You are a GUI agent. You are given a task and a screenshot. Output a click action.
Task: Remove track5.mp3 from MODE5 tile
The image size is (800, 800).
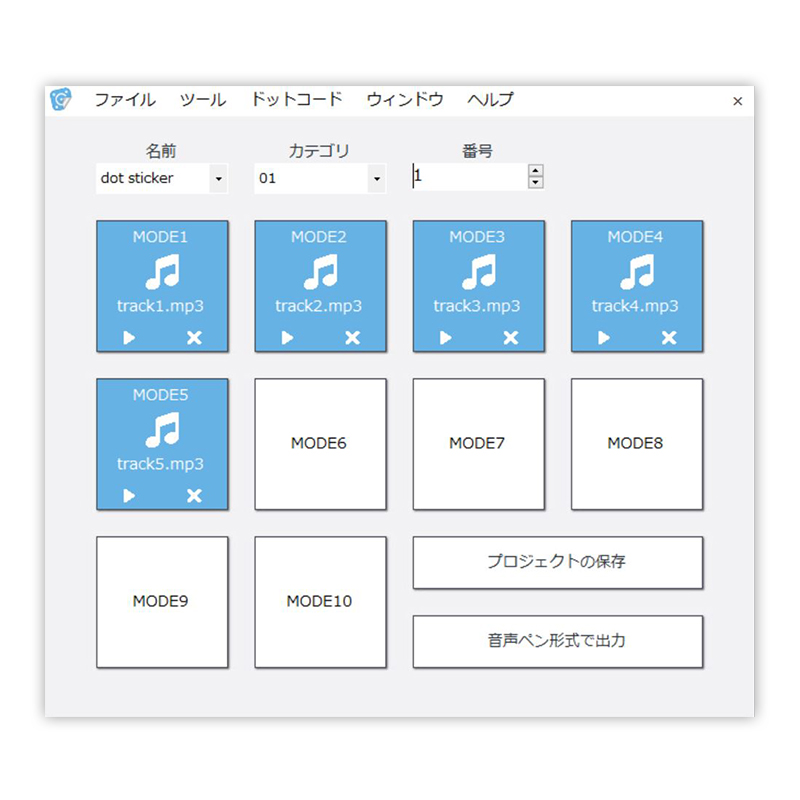point(194,496)
